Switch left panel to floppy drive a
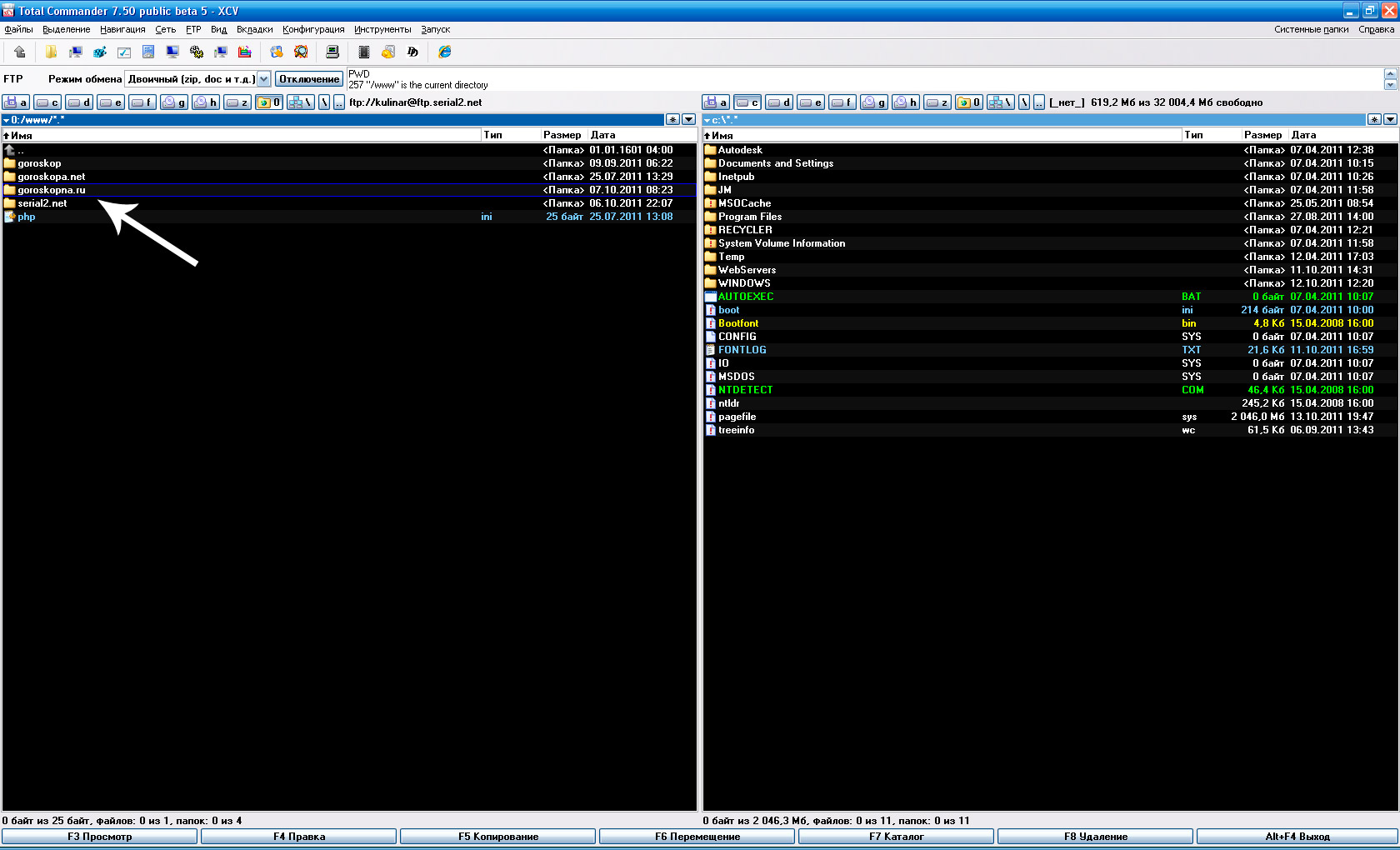1400x850 pixels. [x=16, y=102]
